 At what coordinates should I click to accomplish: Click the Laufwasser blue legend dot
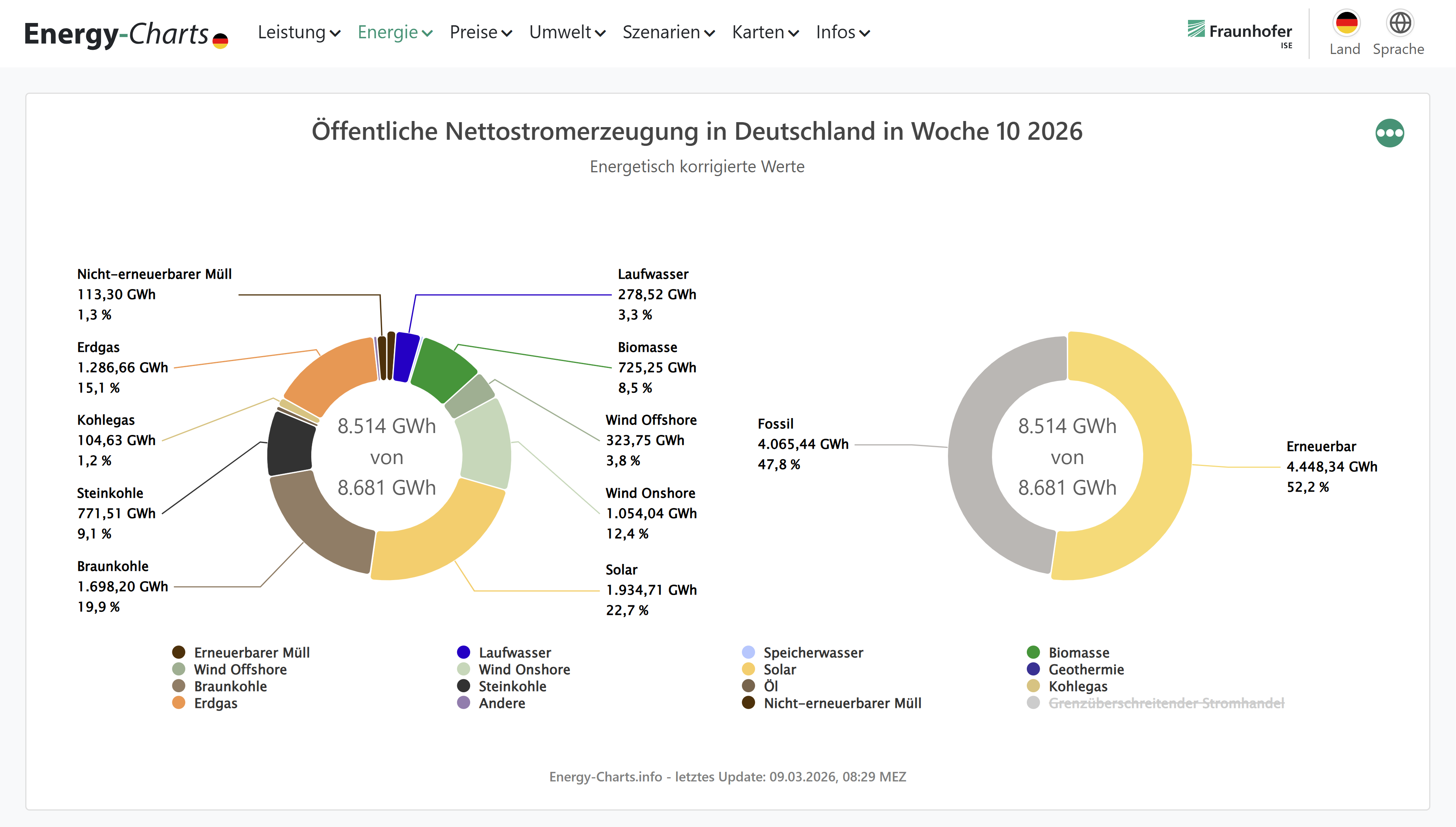click(463, 652)
